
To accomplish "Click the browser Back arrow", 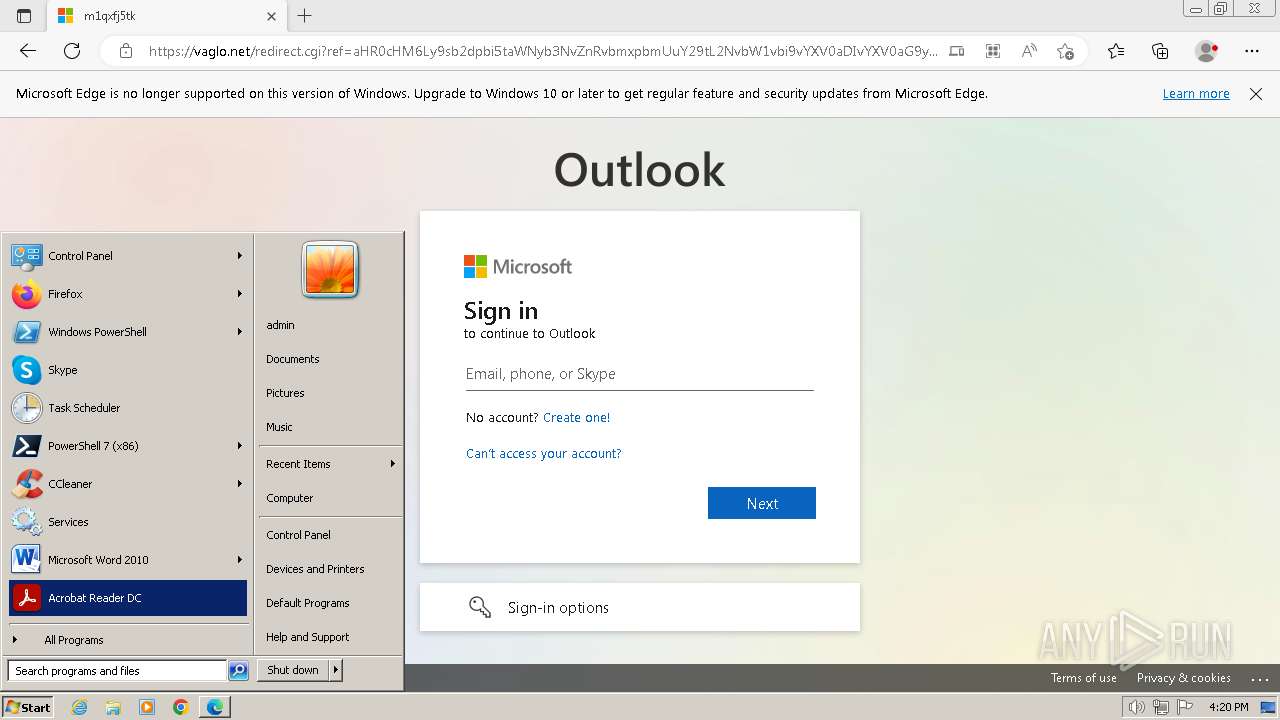I will point(28,51).
